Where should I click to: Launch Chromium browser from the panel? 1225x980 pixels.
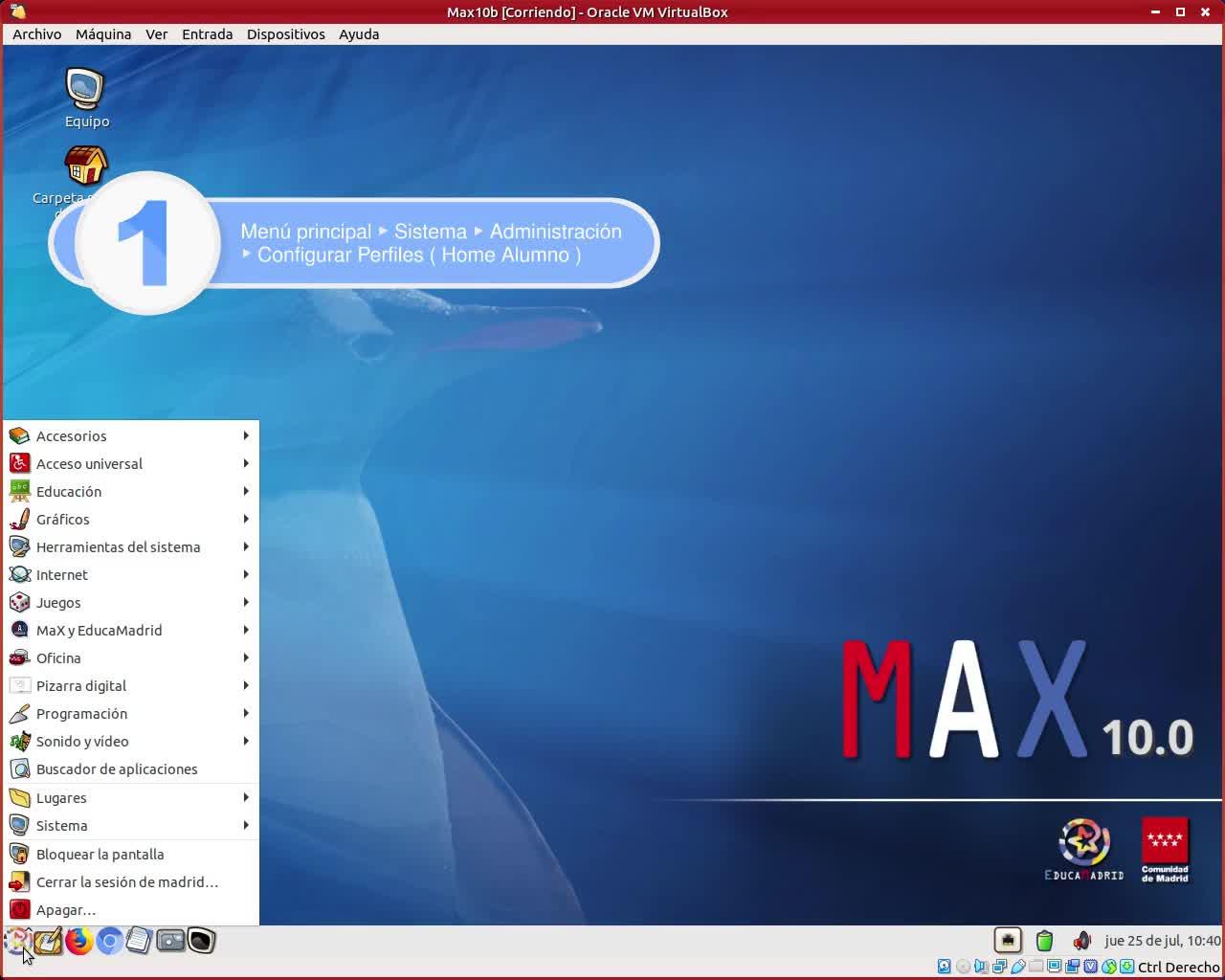click(109, 941)
